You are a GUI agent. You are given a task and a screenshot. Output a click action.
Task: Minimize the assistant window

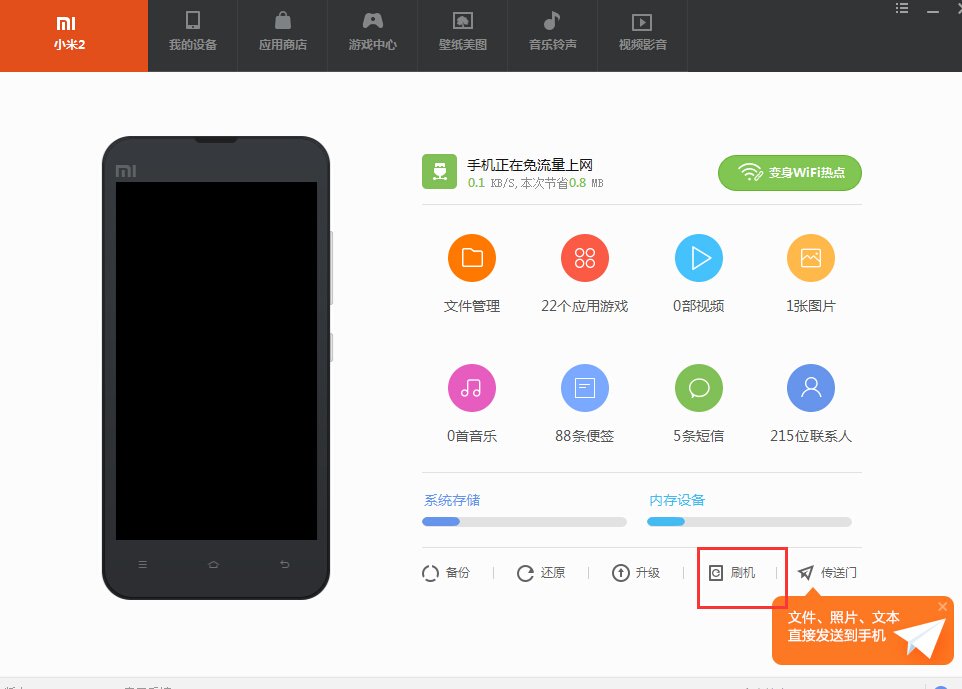pos(933,10)
